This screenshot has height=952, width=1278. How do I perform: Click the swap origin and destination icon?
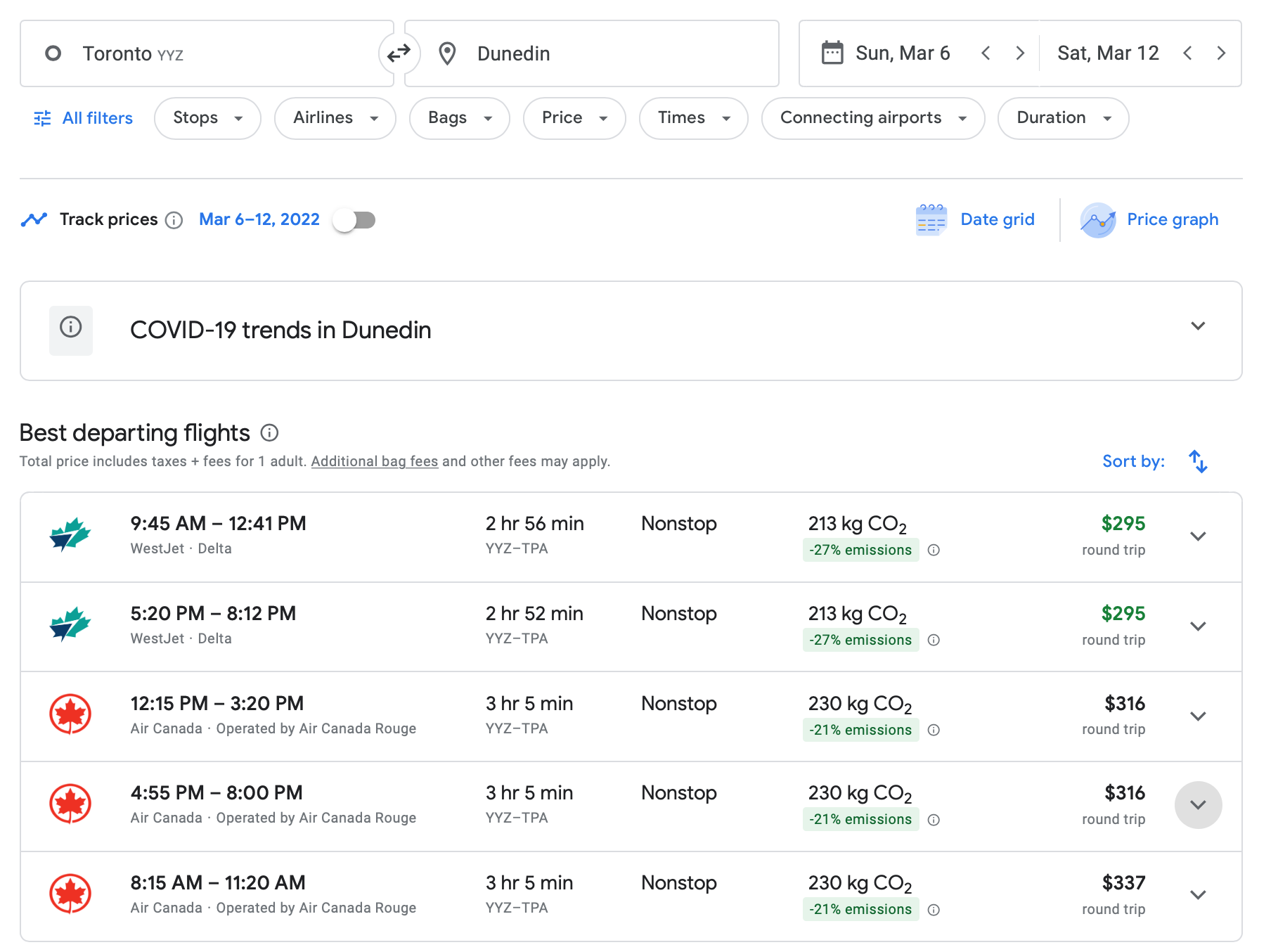(x=399, y=53)
